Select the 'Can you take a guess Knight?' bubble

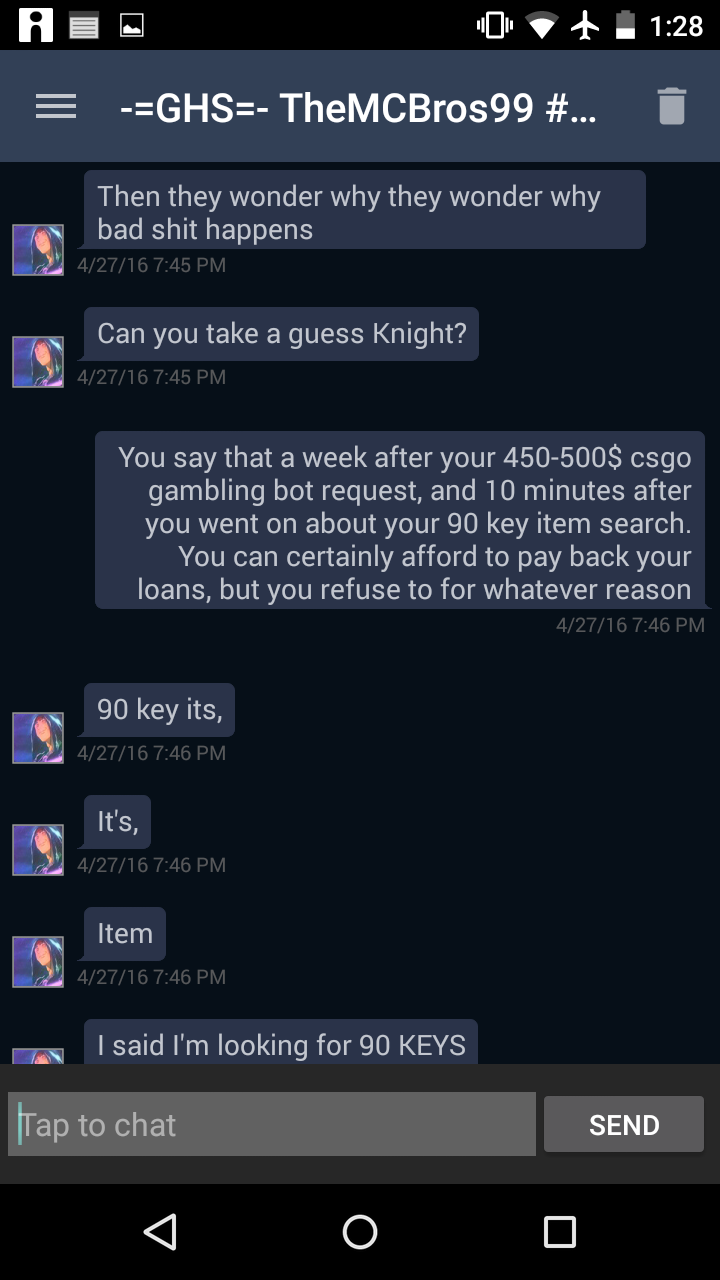[x=281, y=334]
